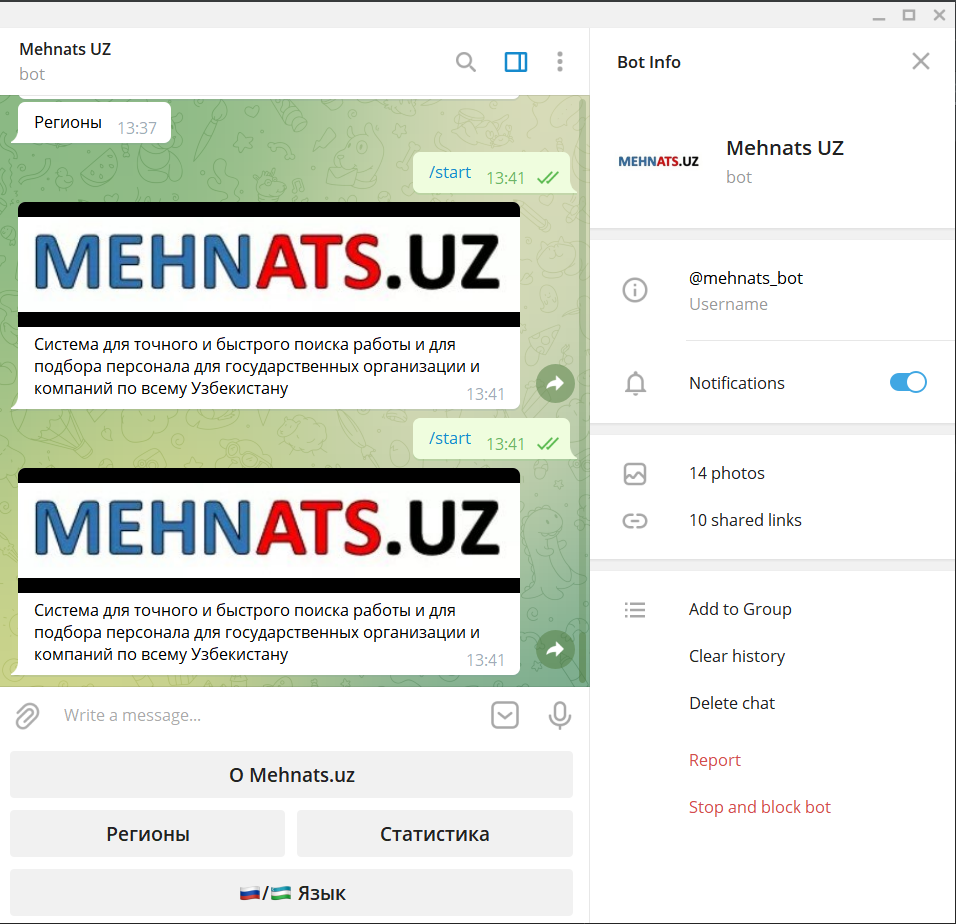Screen dimensions: 956x924
Task: Click the username info icon
Action: tap(635, 290)
